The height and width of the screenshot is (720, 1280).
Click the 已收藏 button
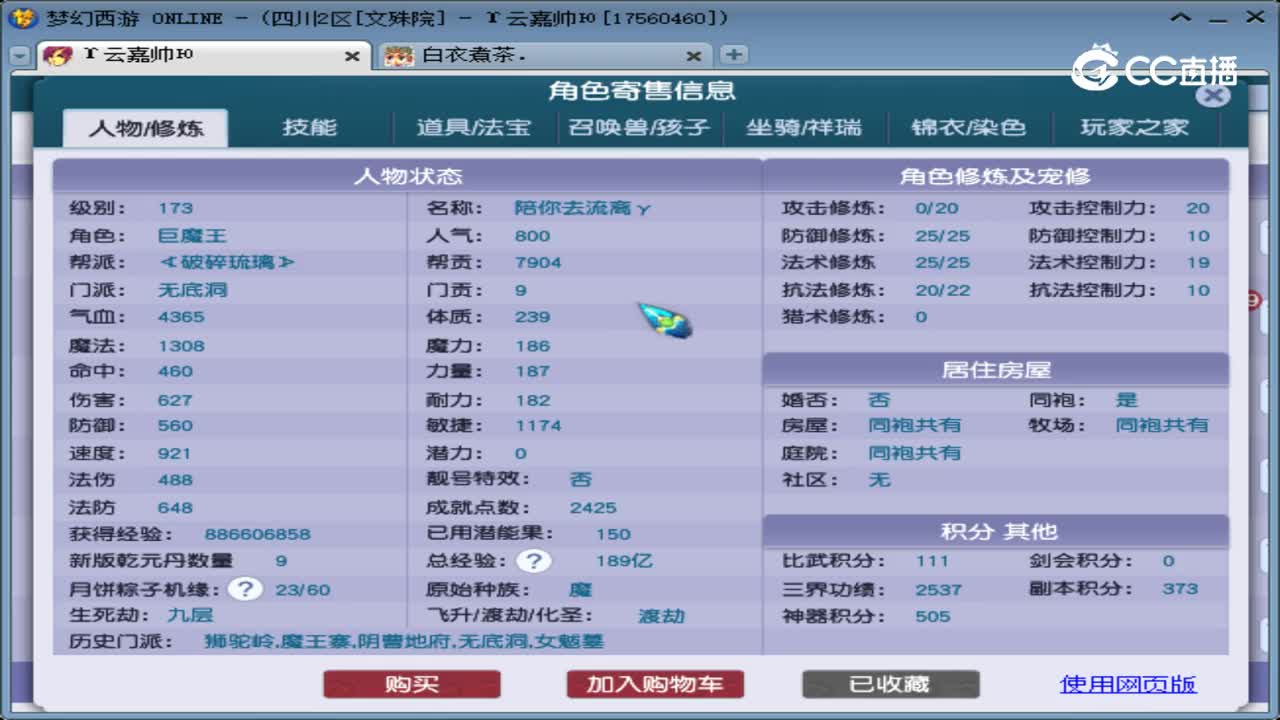point(890,684)
